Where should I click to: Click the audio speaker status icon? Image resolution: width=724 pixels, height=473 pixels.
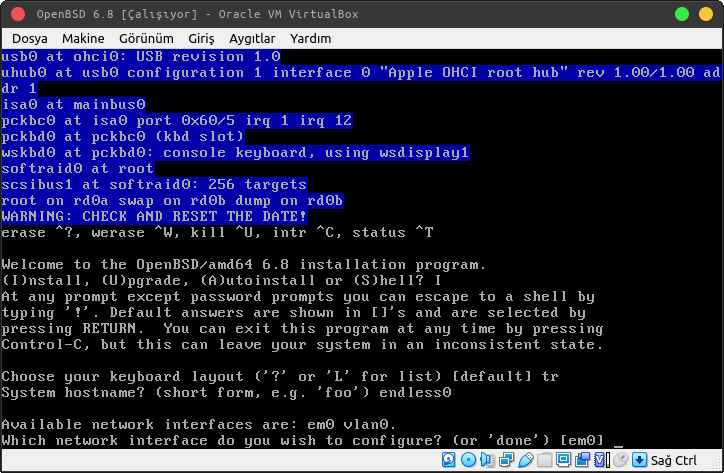(x=487, y=460)
